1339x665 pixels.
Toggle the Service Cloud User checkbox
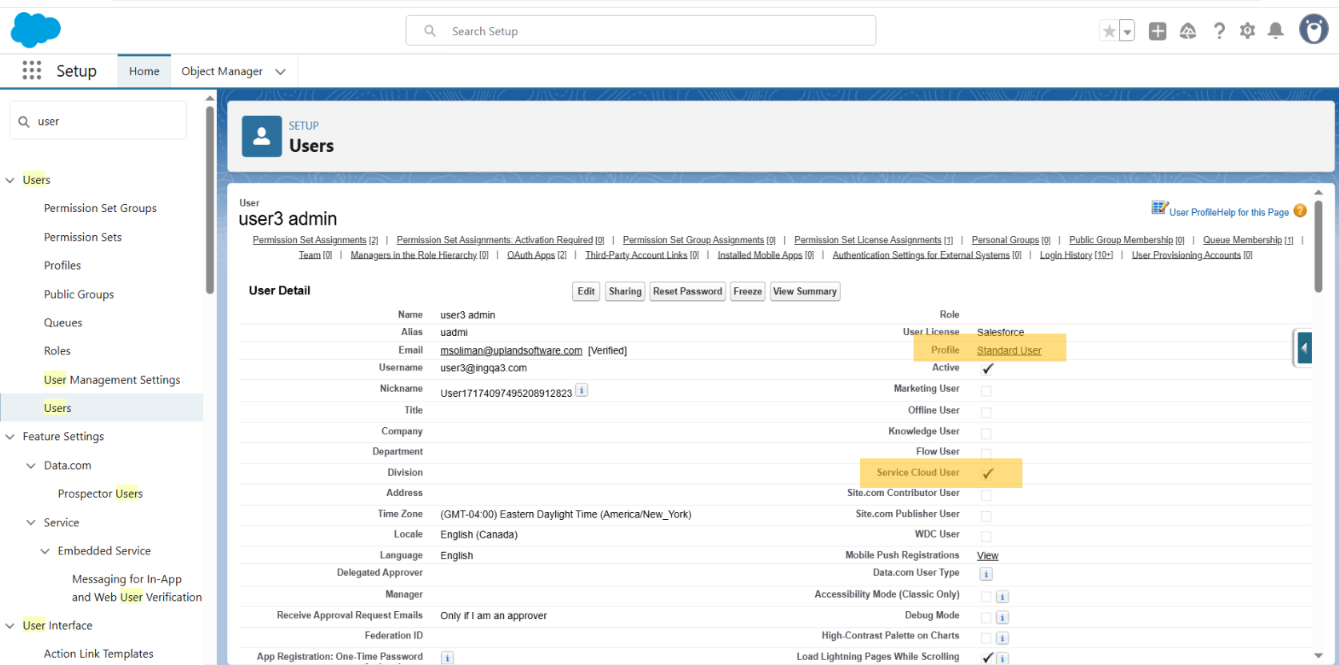[x=987, y=473]
